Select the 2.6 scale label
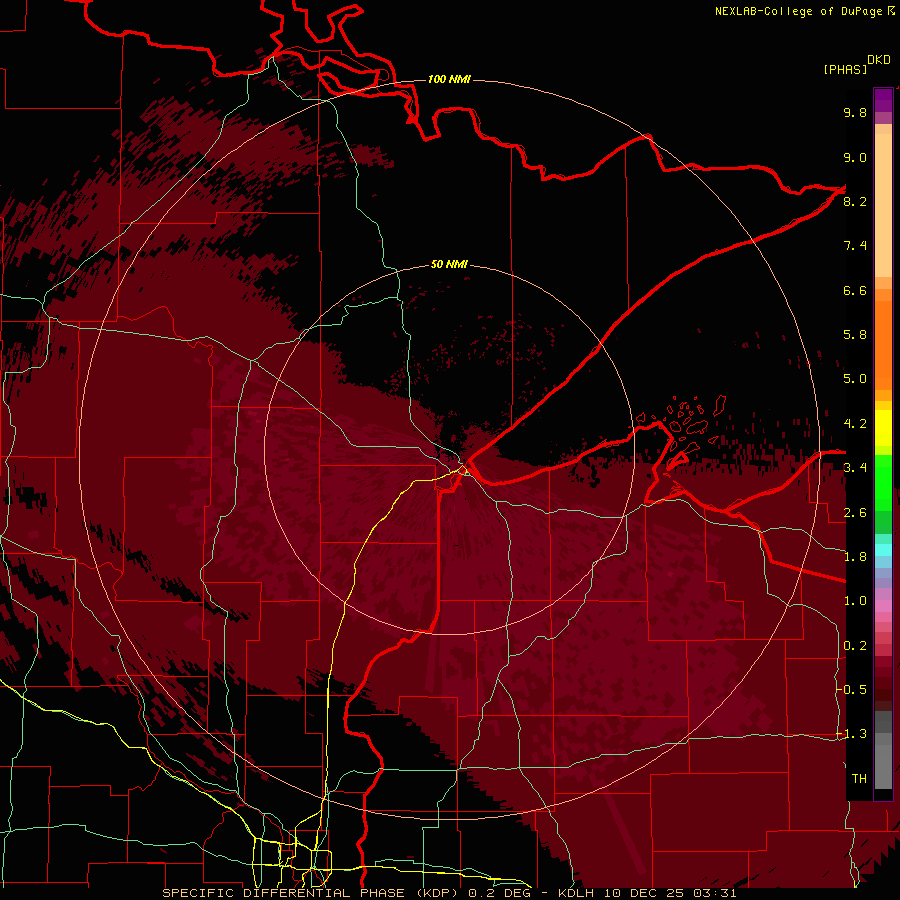Viewport: 900px width, 900px height. pyautogui.click(x=855, y=513)
